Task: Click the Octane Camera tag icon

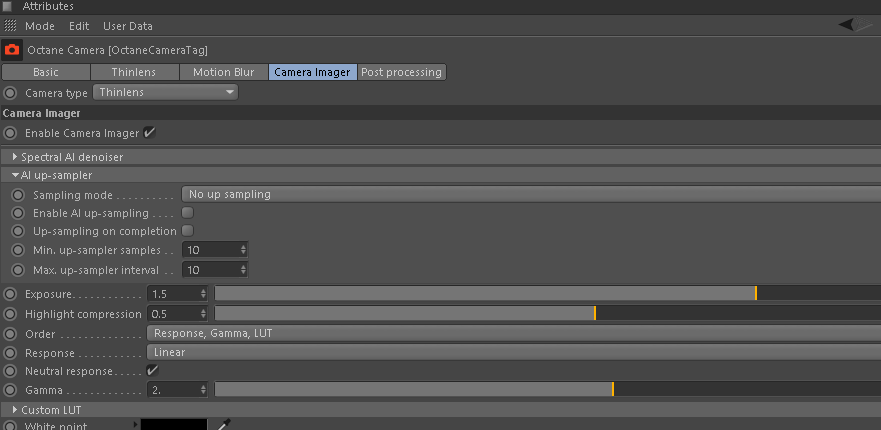Action: click(12, 49)
